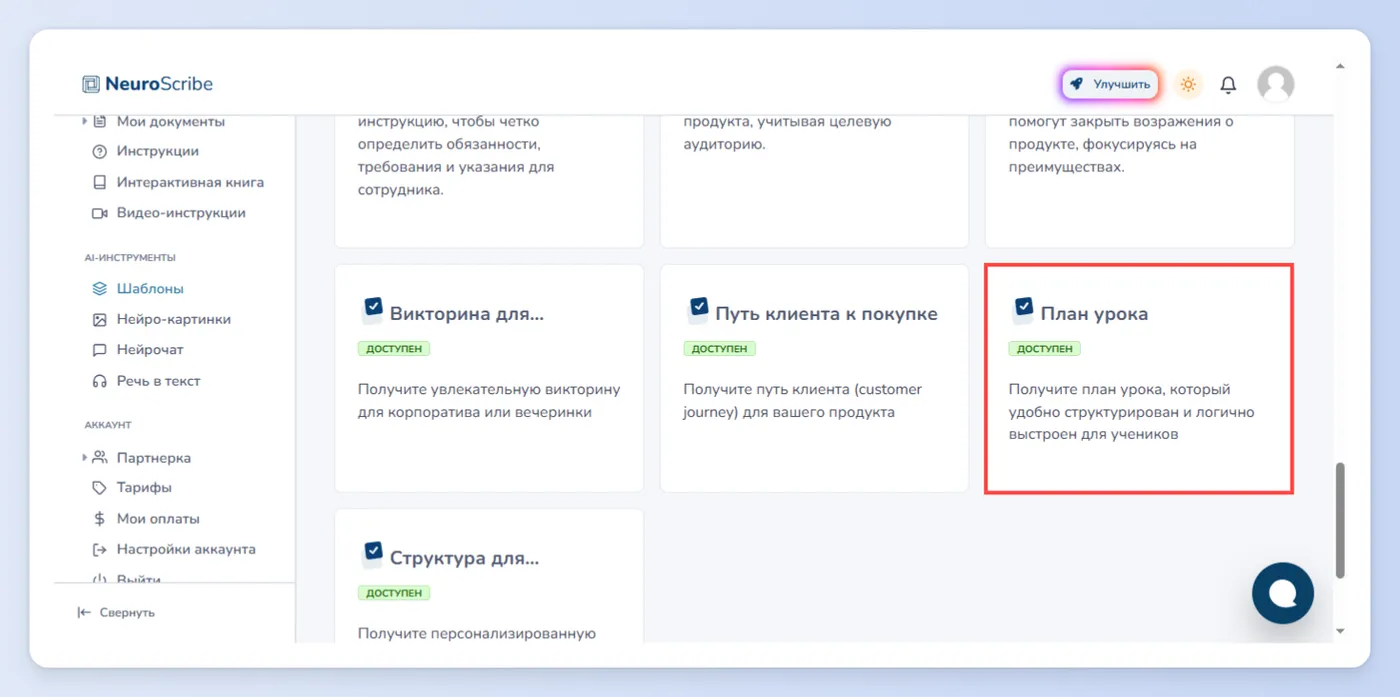The image size is (1400, 697).
Task: Open Мои оплаты page
Action: click(x=158, y=519)
